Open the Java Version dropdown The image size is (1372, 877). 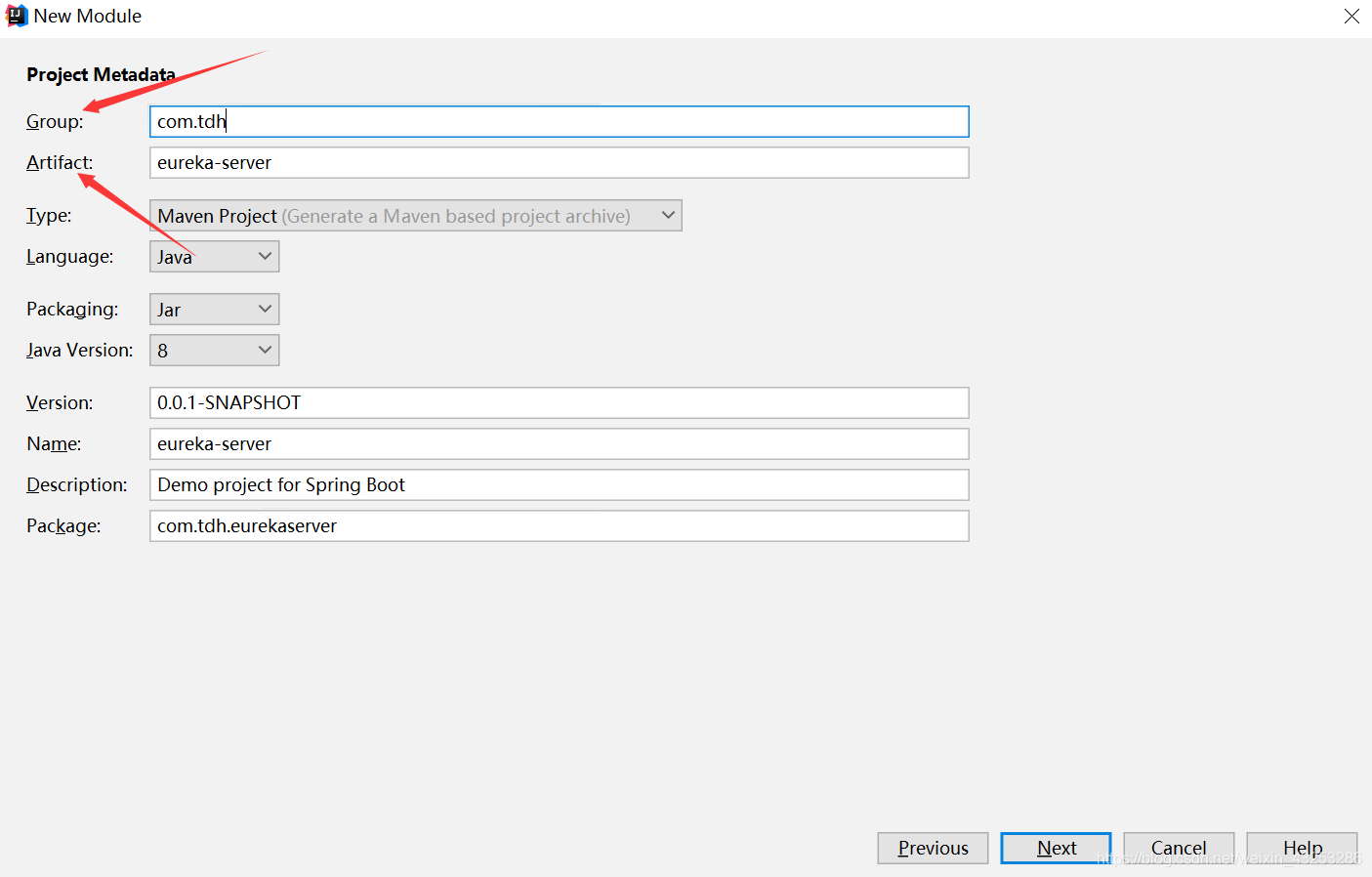pos(214,351)
